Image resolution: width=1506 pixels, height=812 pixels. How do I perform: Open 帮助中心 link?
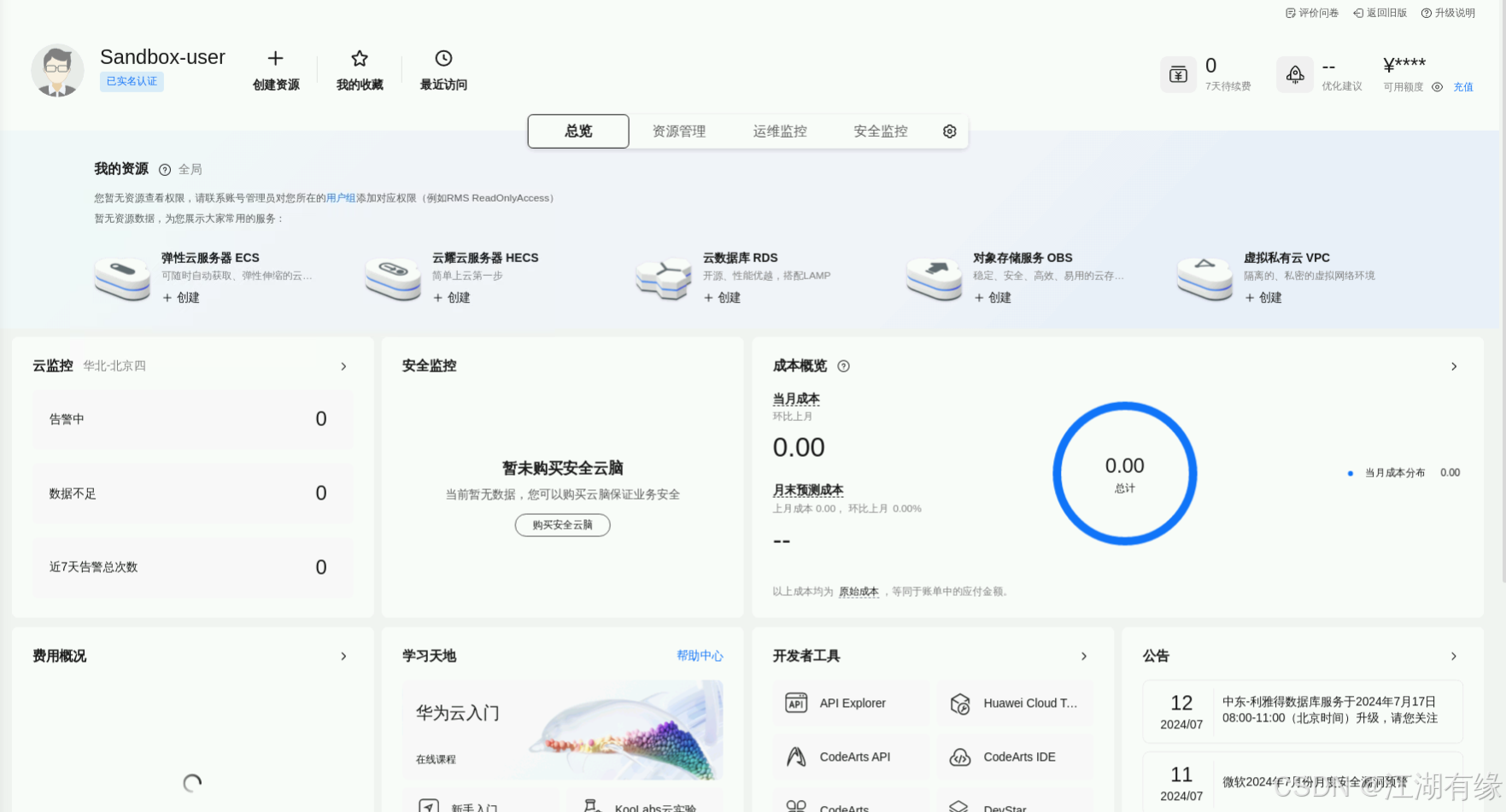(700, 656)
